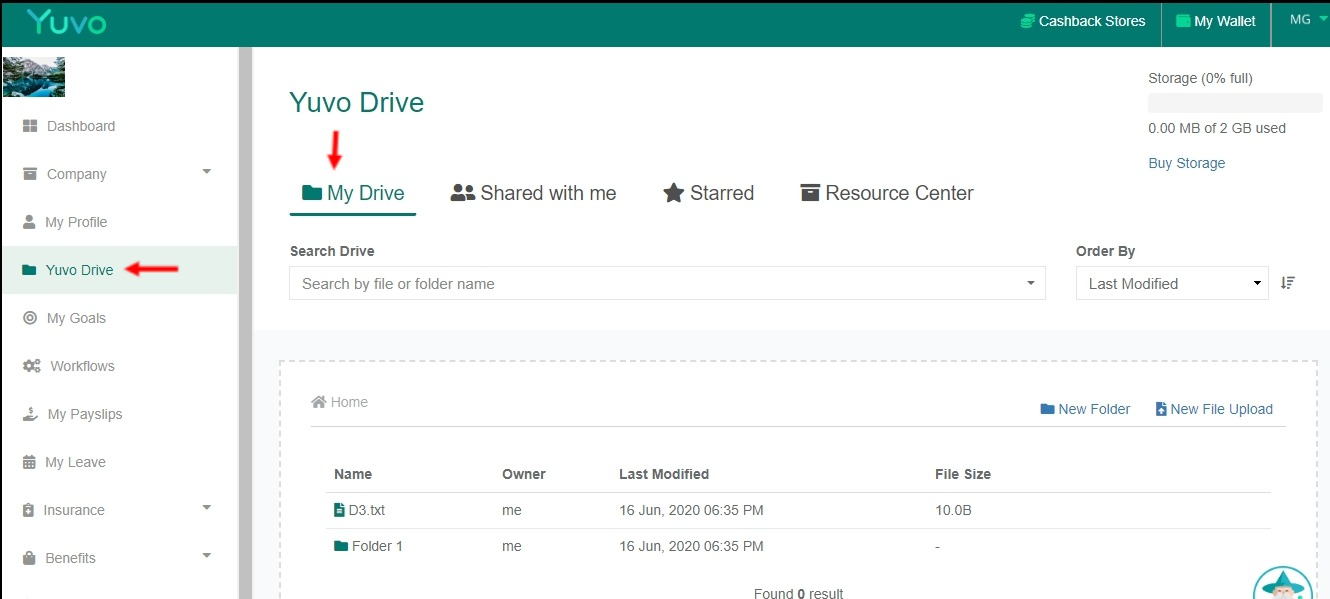
Task: Open Dashboard from the sidebar
Action: tap(81, 126)
